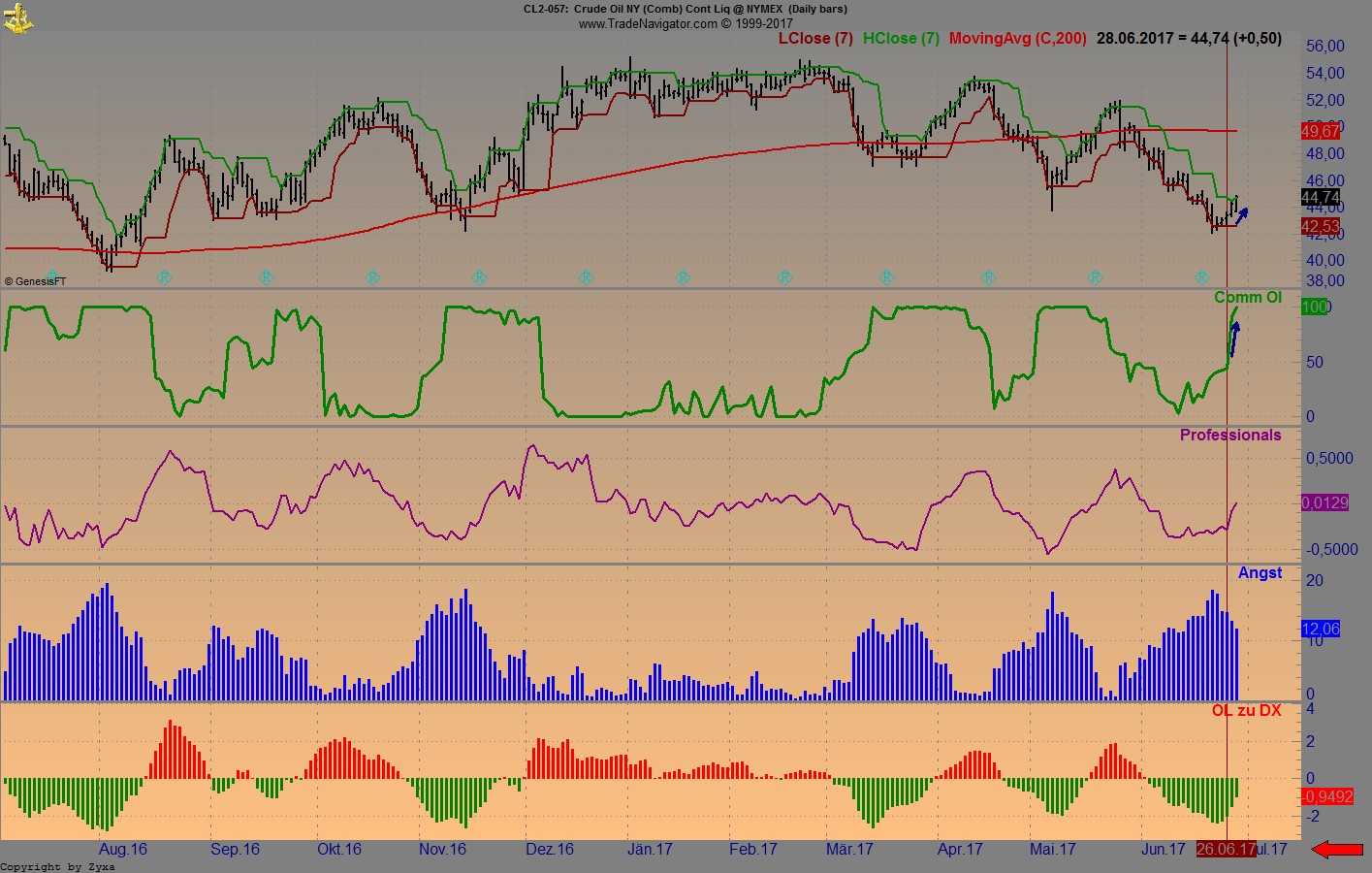Click the Copyright by Zyxa text
The image size is (1372, 873).
[58, 866]
